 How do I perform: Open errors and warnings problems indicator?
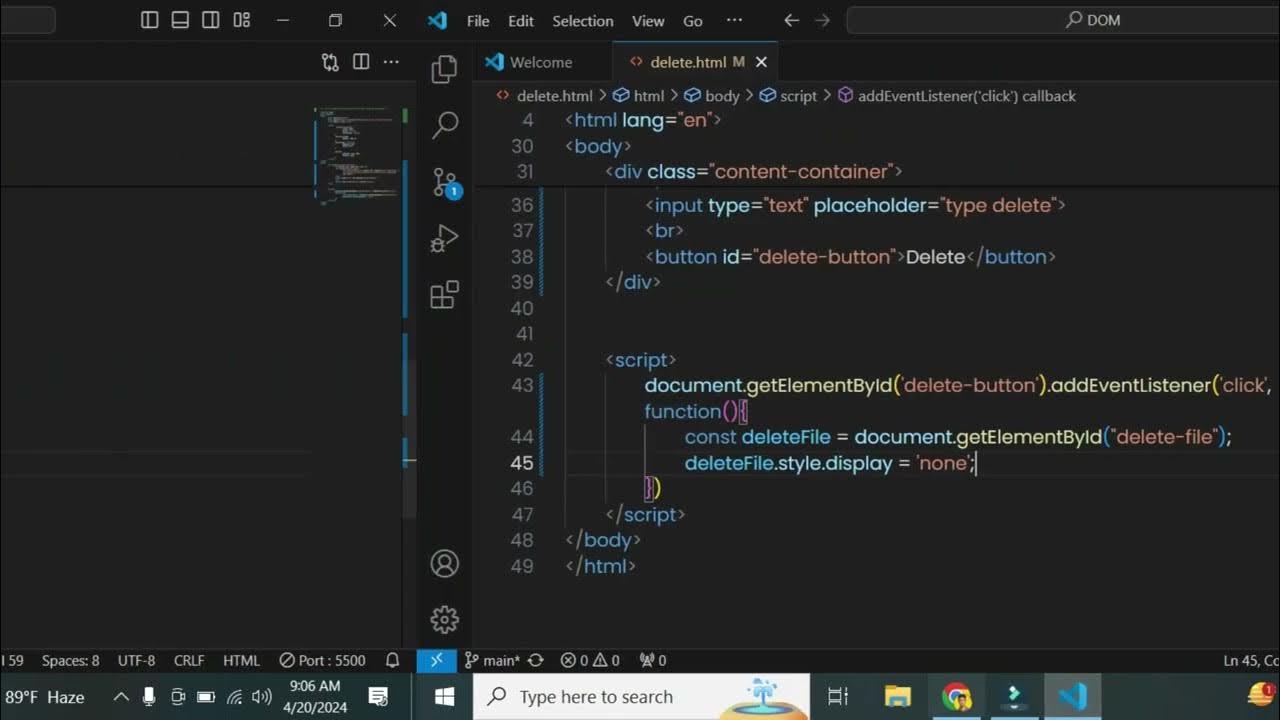(590, 660)
